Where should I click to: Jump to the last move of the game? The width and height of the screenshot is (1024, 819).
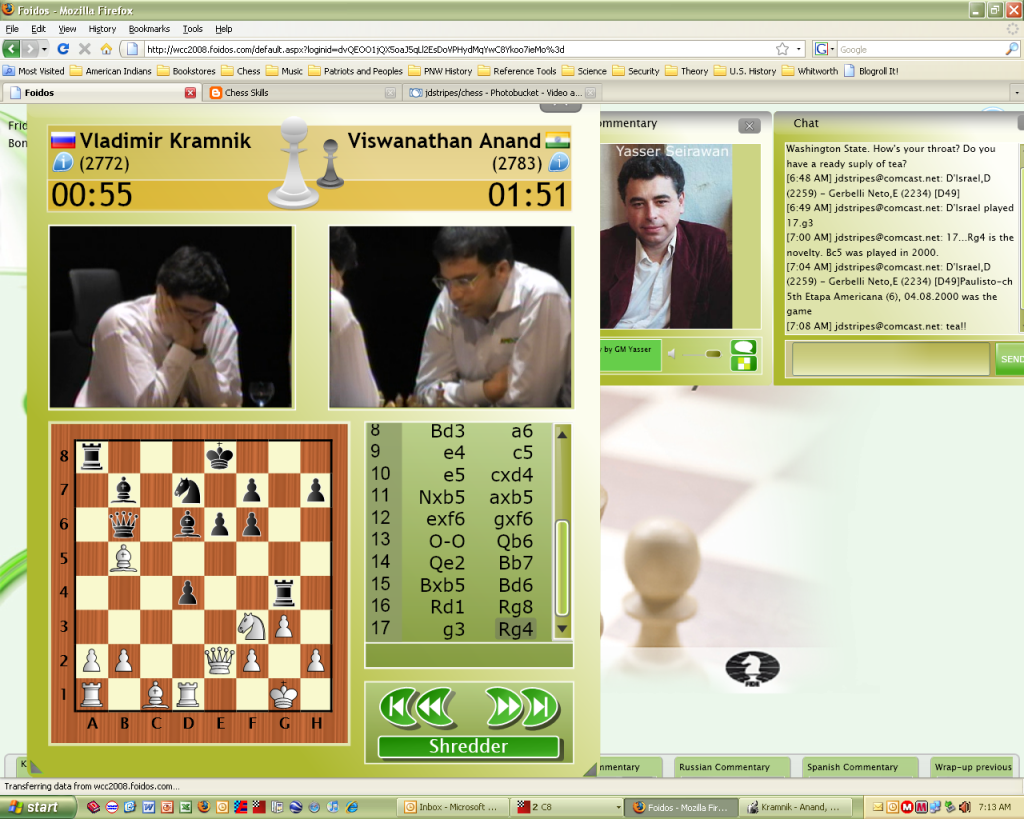pyautogui.click(x=542, y=707)
